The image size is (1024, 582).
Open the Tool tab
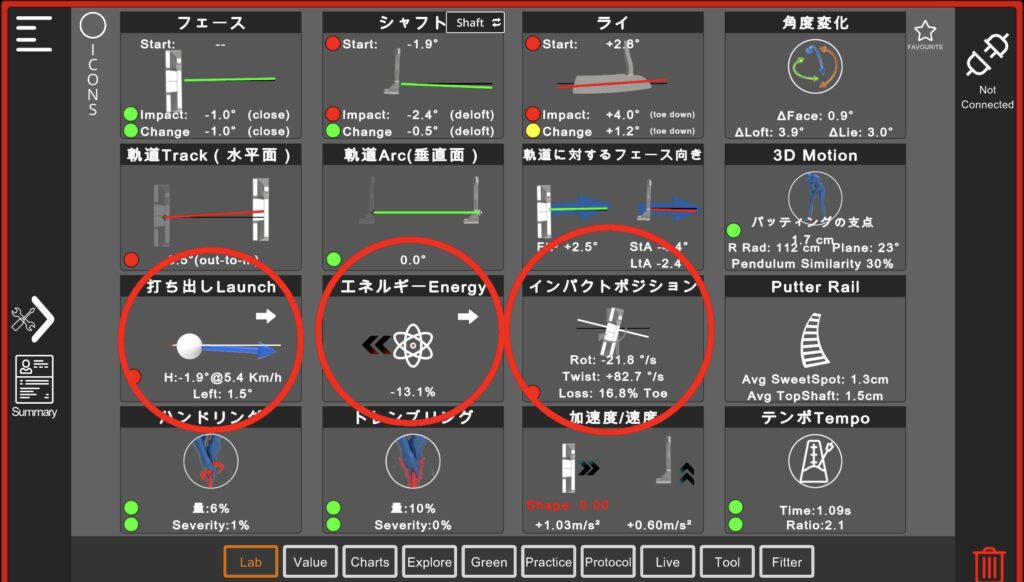727,562
